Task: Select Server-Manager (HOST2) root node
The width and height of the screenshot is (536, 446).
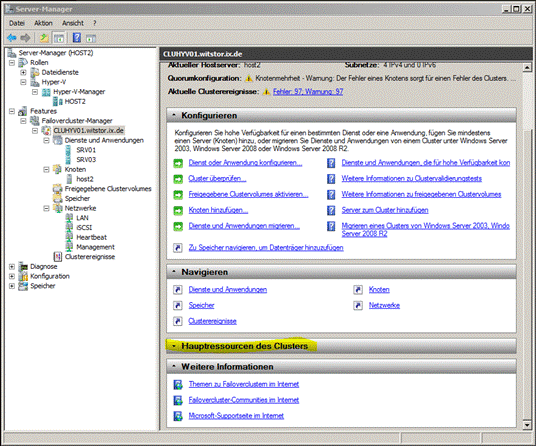Action: (56, 53)
